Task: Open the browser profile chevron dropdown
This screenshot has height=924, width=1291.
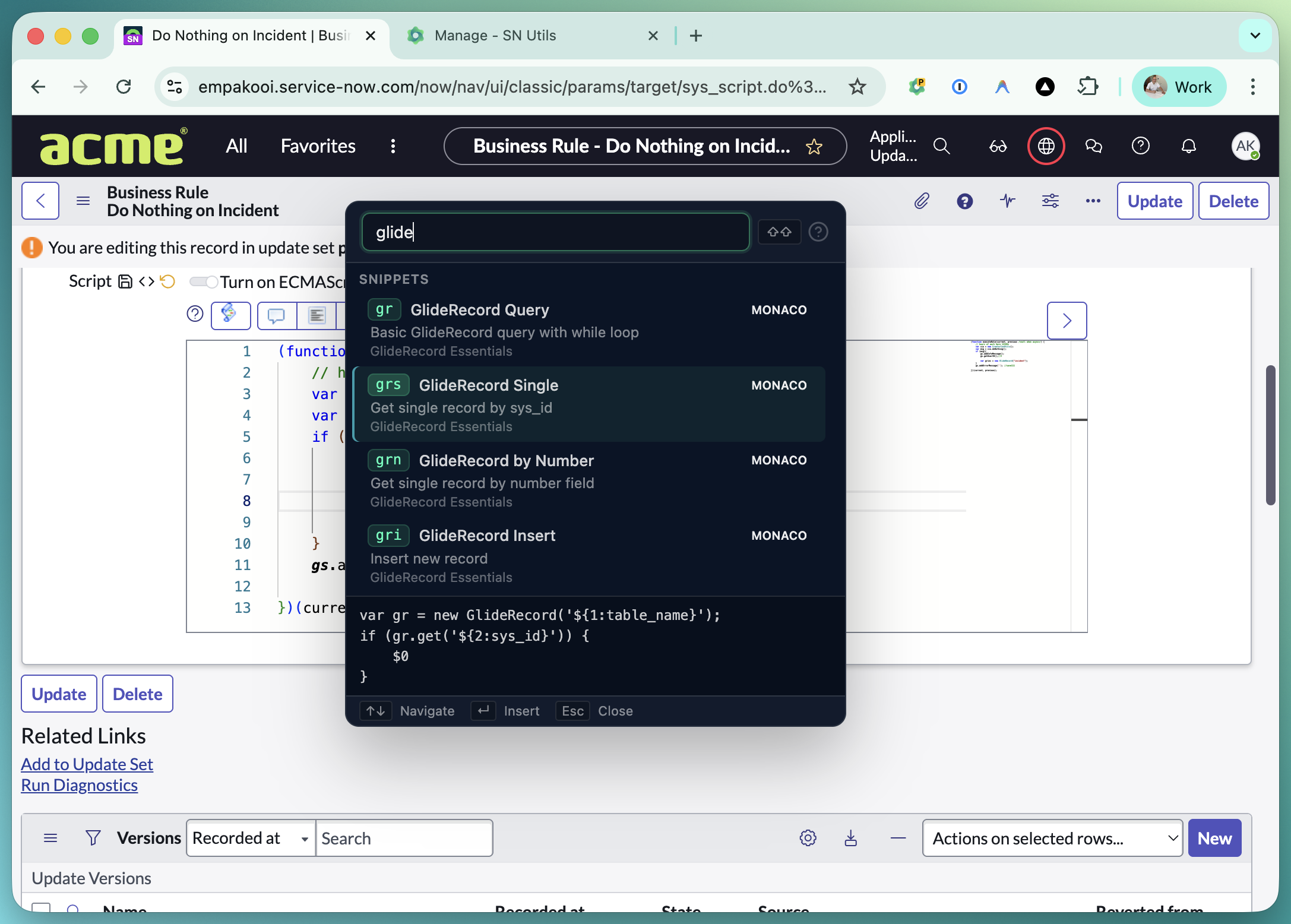Action: [1255, 35]
